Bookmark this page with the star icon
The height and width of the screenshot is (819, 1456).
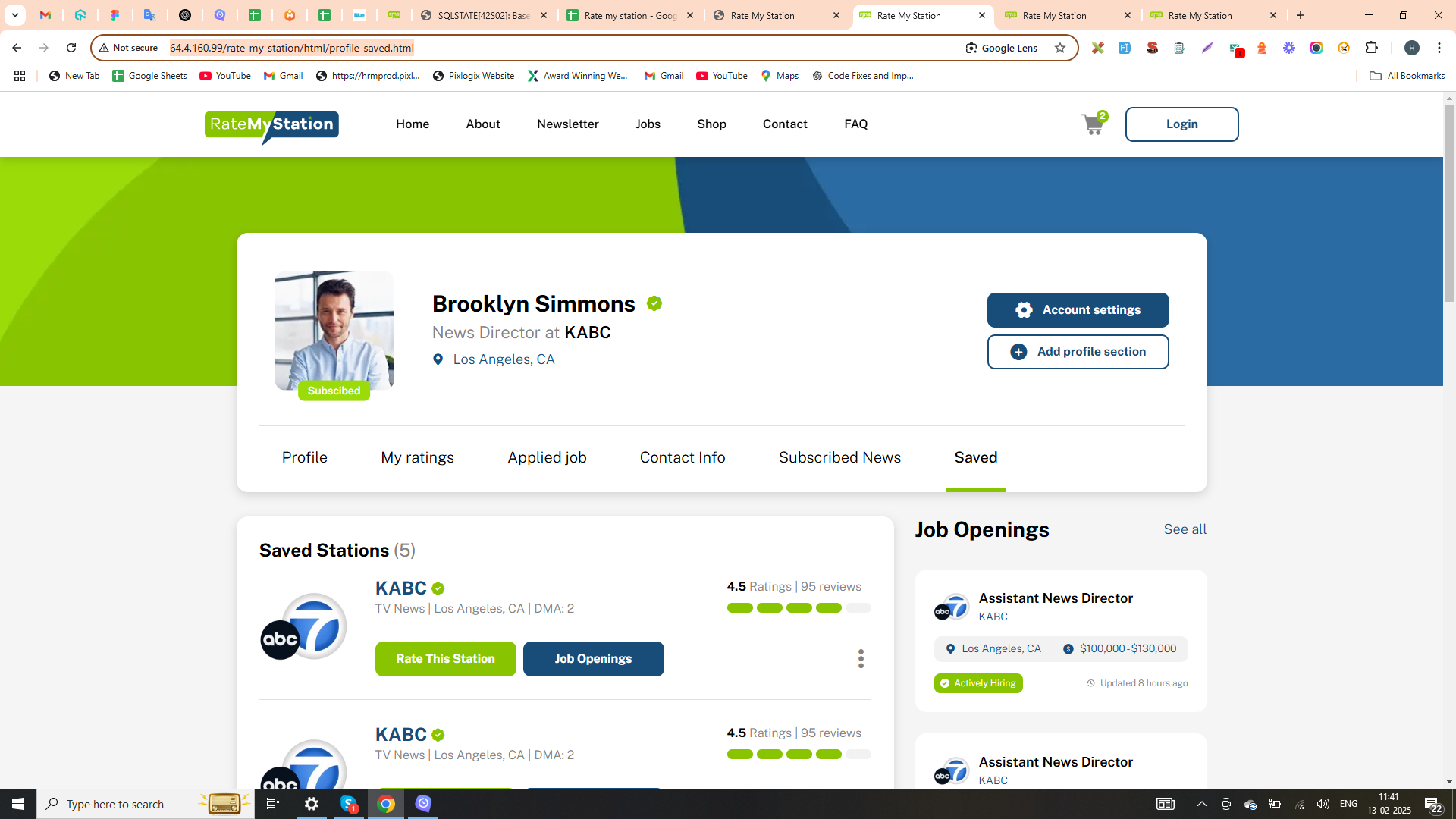1060,48
